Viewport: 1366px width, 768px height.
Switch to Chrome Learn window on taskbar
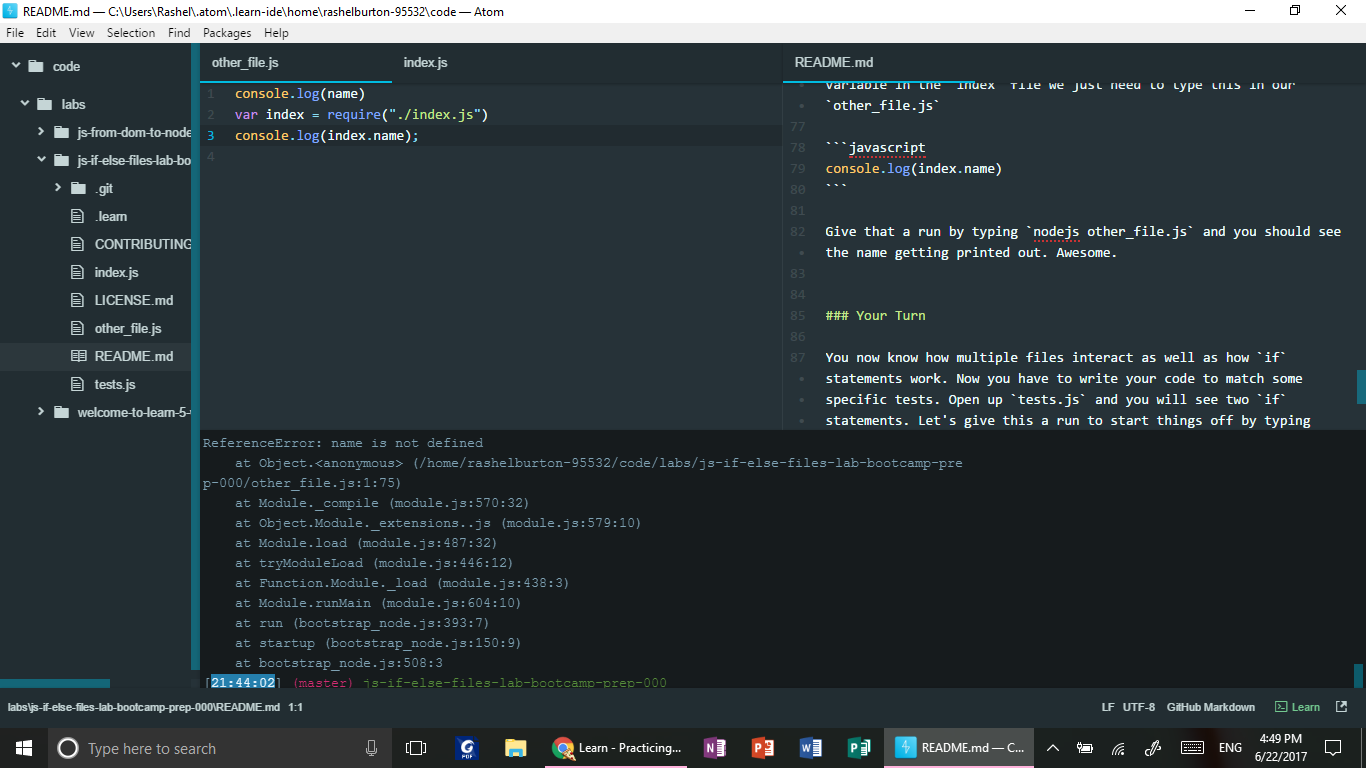click(617, 747)
